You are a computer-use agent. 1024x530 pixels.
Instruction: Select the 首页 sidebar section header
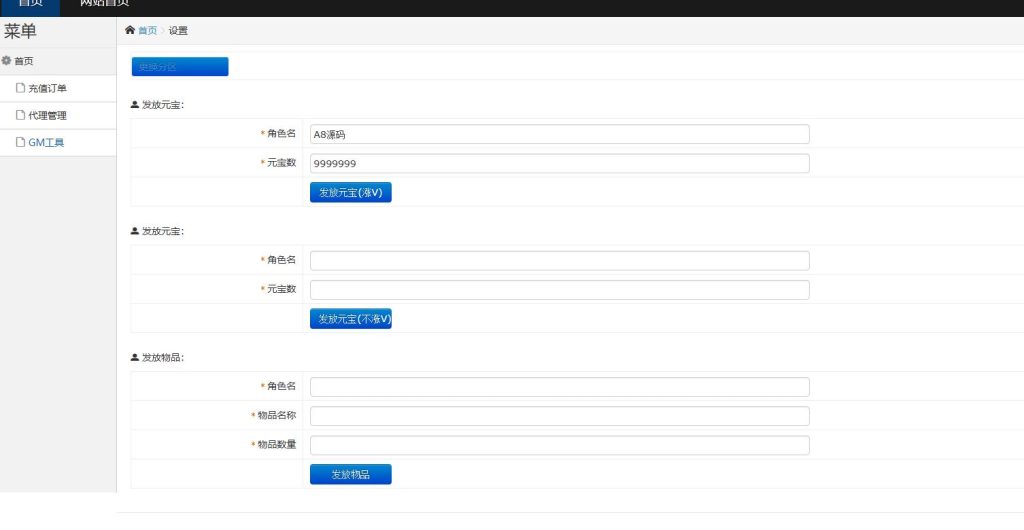[58, 61]
